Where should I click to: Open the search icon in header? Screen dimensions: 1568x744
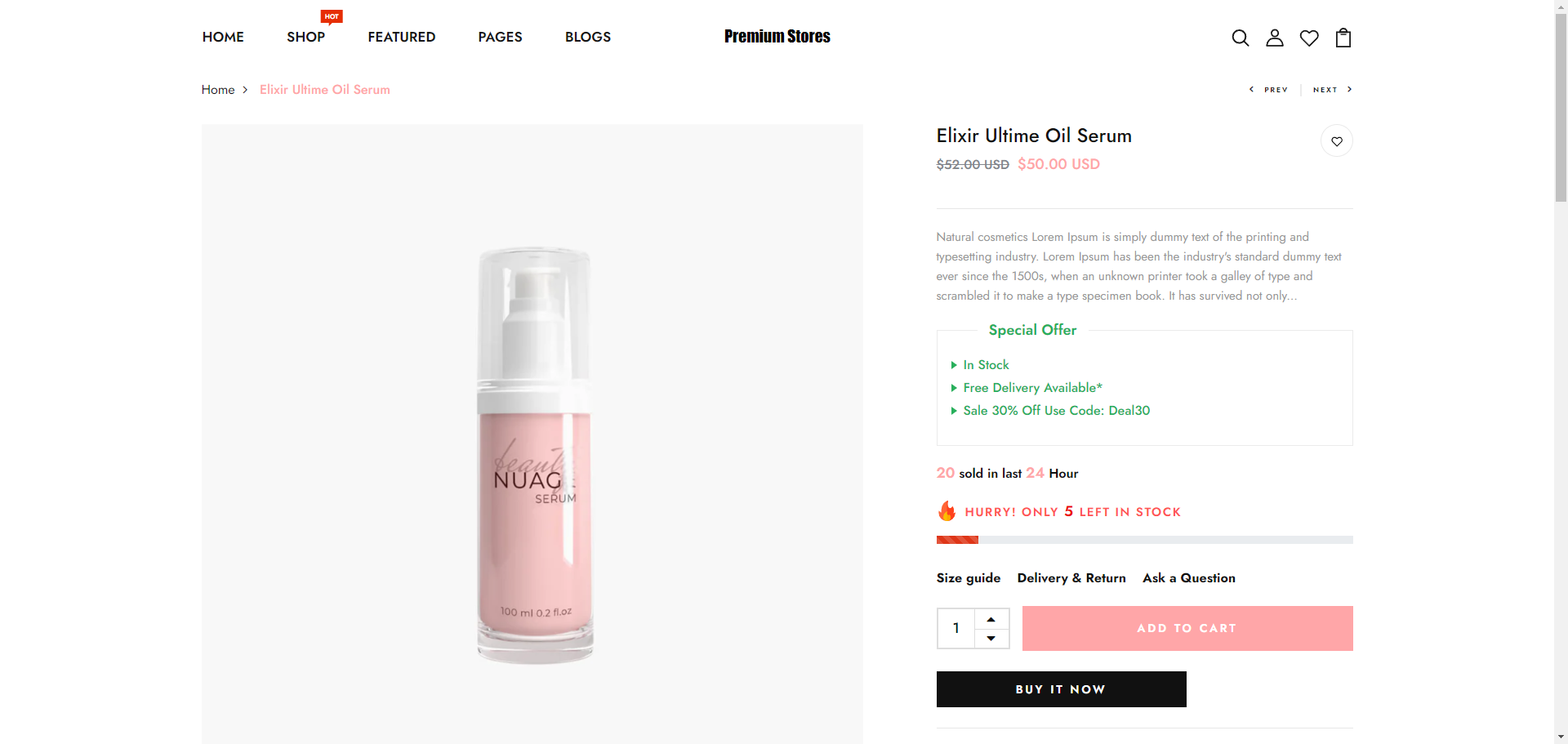[x=1240, y=38]
